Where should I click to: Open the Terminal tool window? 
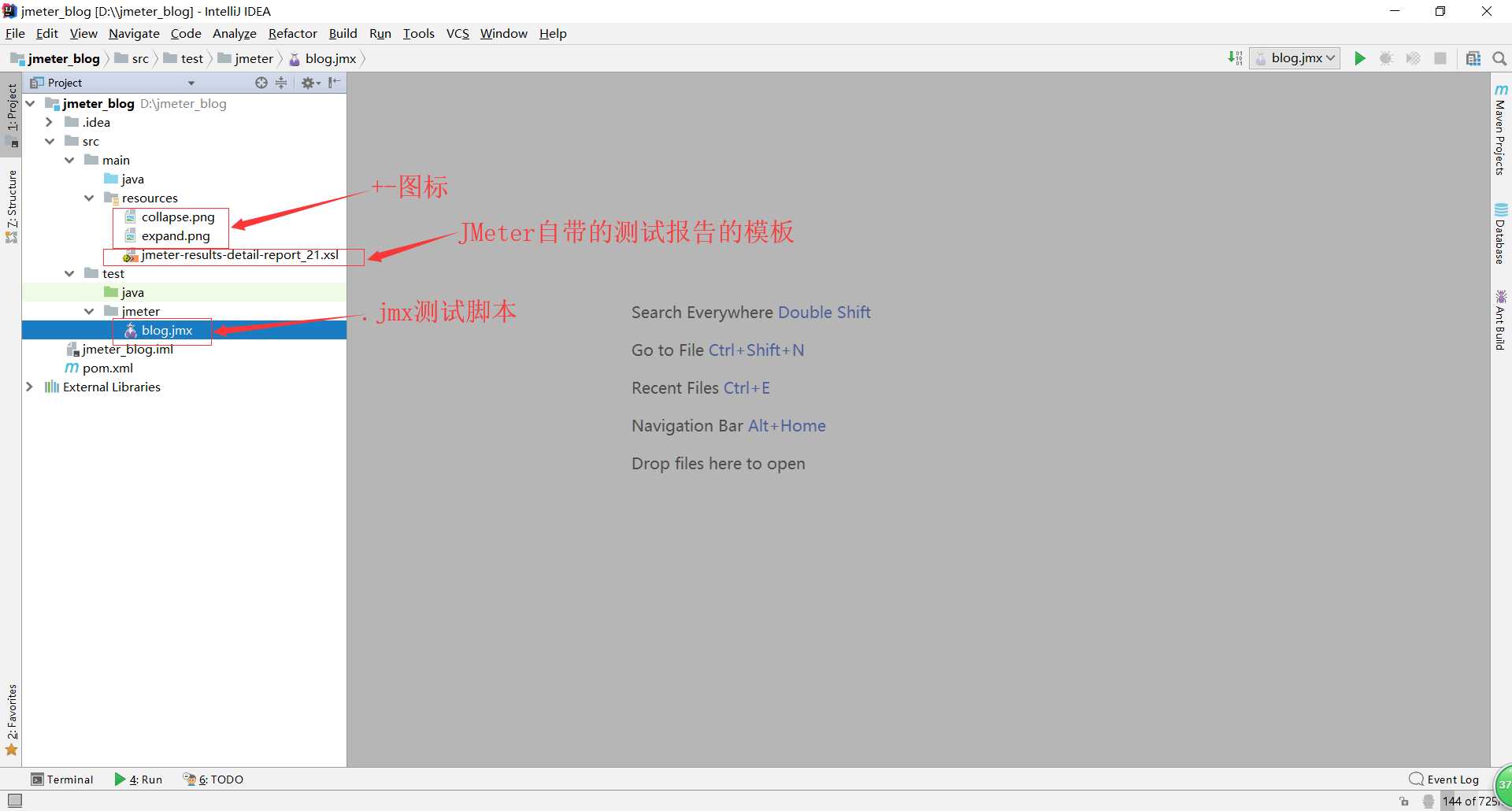click(x=62, y=780)
